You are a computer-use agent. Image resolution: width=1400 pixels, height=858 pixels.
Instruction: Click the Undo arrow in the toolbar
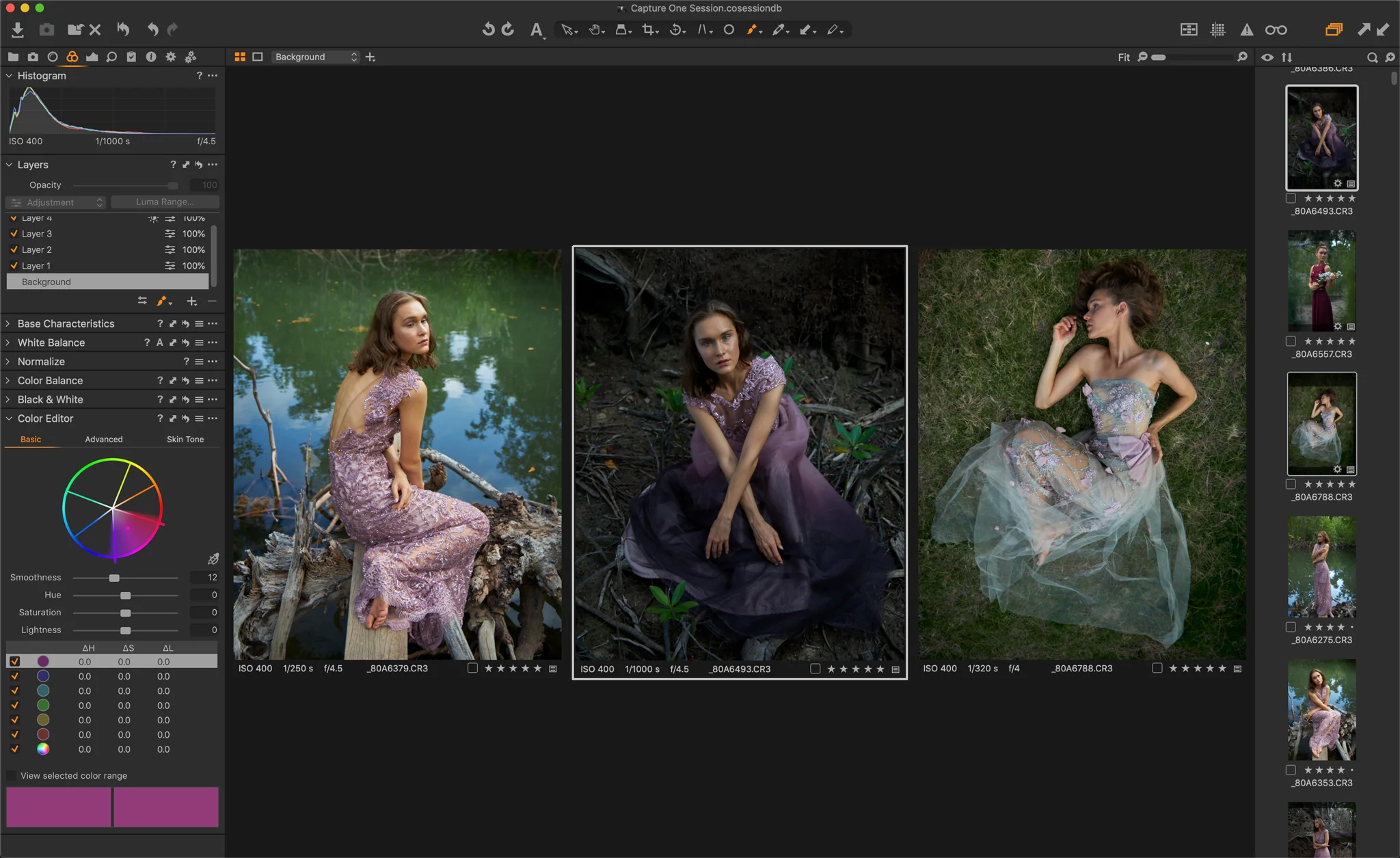pos(152,29)
